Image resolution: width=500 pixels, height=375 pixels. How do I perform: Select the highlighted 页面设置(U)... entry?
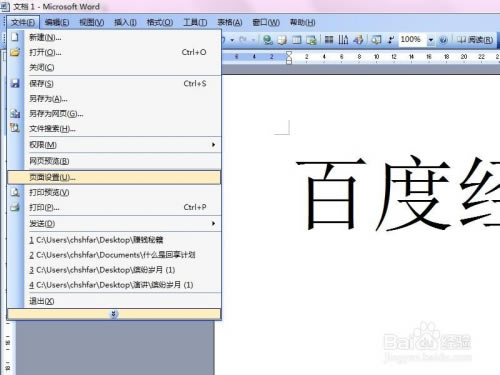pos(114,177)
